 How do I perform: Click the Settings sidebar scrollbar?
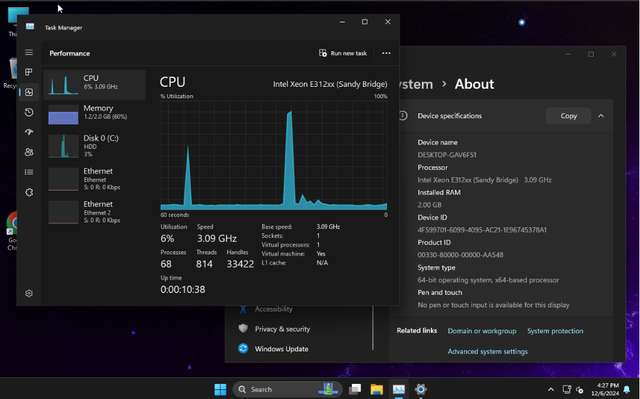pos(373,328)
